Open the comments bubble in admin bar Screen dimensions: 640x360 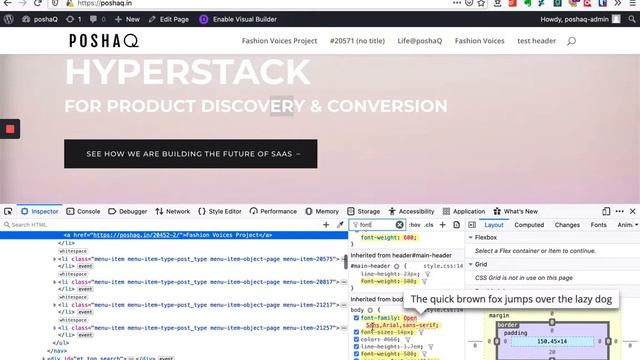coord(97,19)
